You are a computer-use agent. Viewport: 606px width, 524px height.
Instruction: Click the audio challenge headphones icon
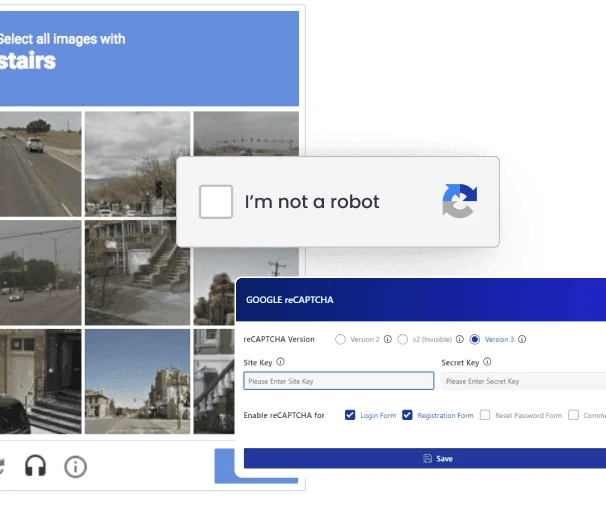[36, 466]
